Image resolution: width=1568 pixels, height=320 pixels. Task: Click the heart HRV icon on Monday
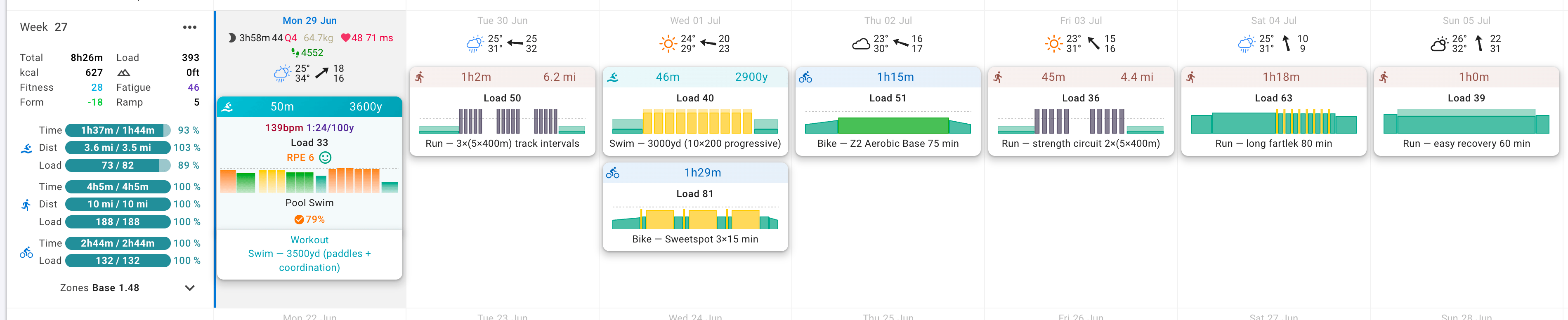[345, 38]
